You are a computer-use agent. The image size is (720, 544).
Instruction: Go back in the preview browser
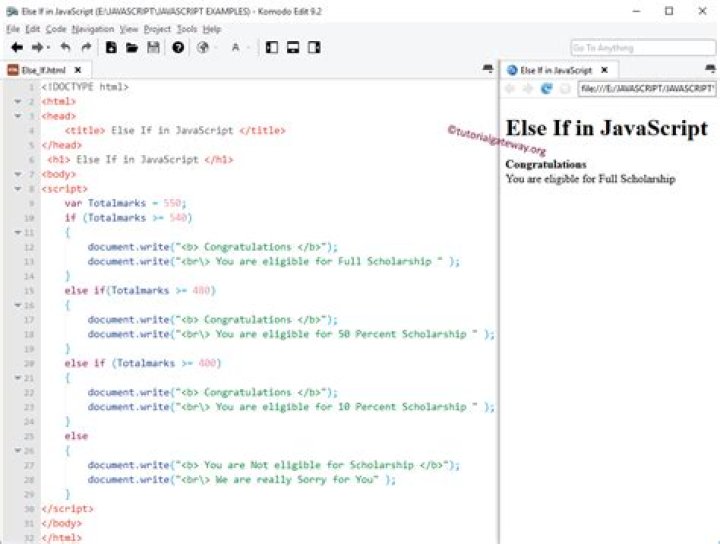point(510,89)
